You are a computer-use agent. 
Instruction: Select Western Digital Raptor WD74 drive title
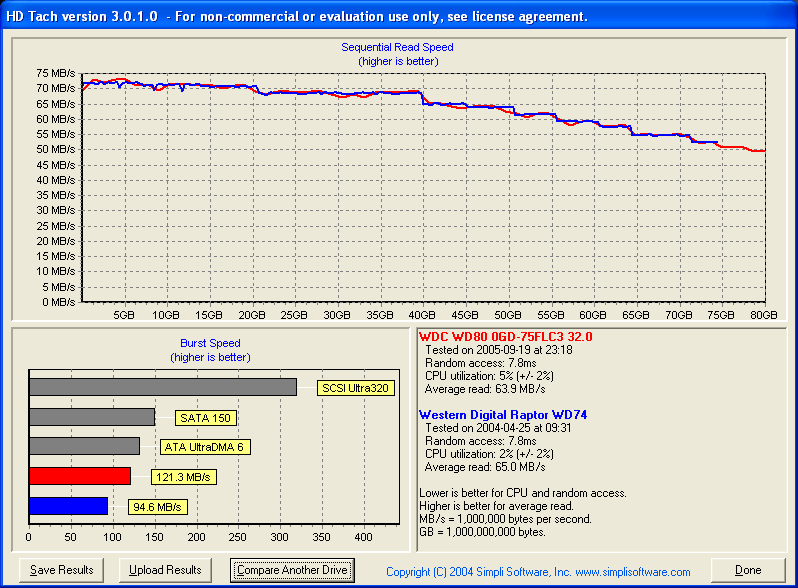503,414
